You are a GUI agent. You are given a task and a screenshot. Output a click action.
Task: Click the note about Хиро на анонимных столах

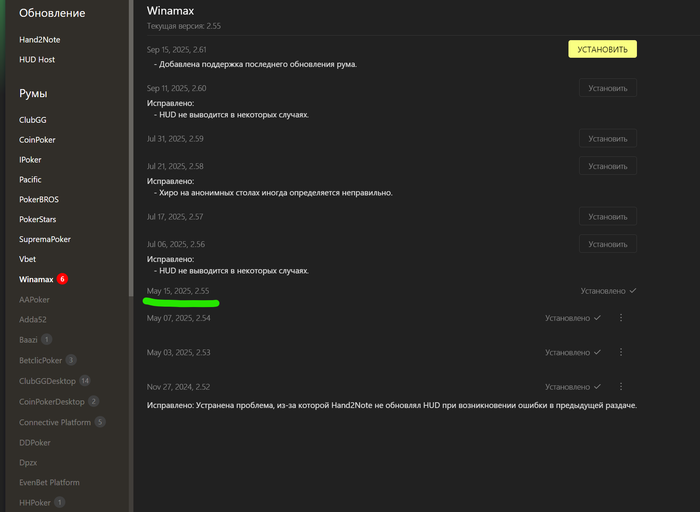coord(273,193)
